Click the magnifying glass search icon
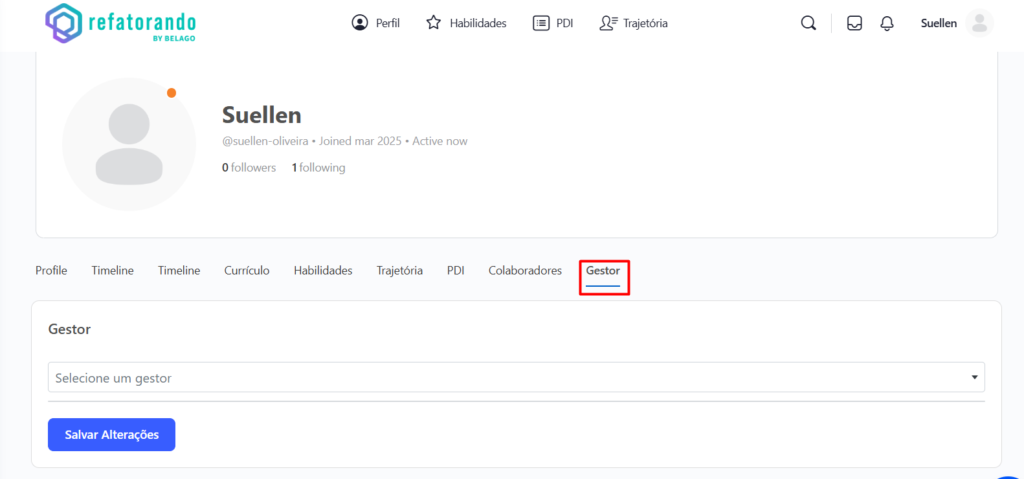The image size is (1024, 479). (808, 23)
